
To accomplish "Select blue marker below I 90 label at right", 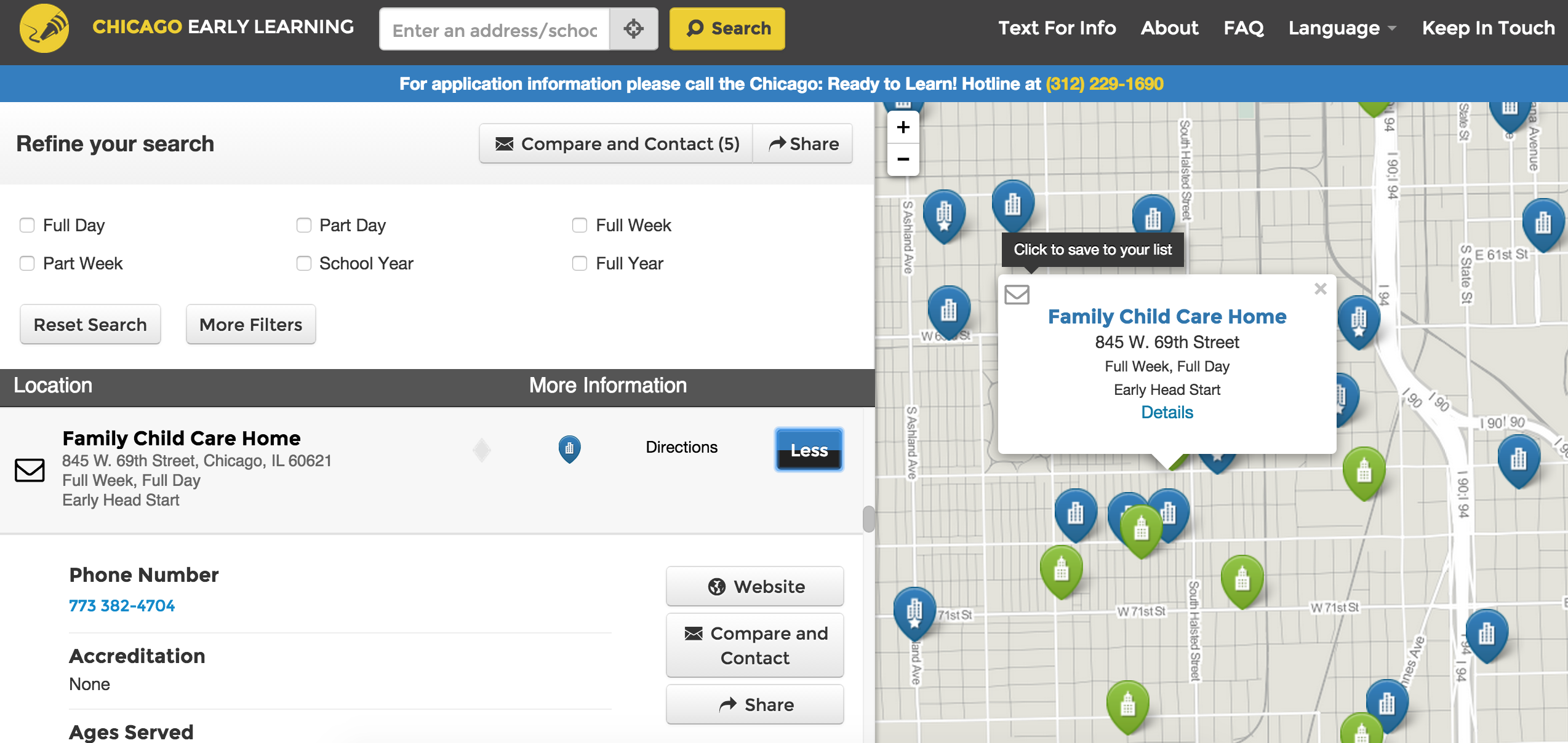I will pyautogui.click(x=1519, y=460).
